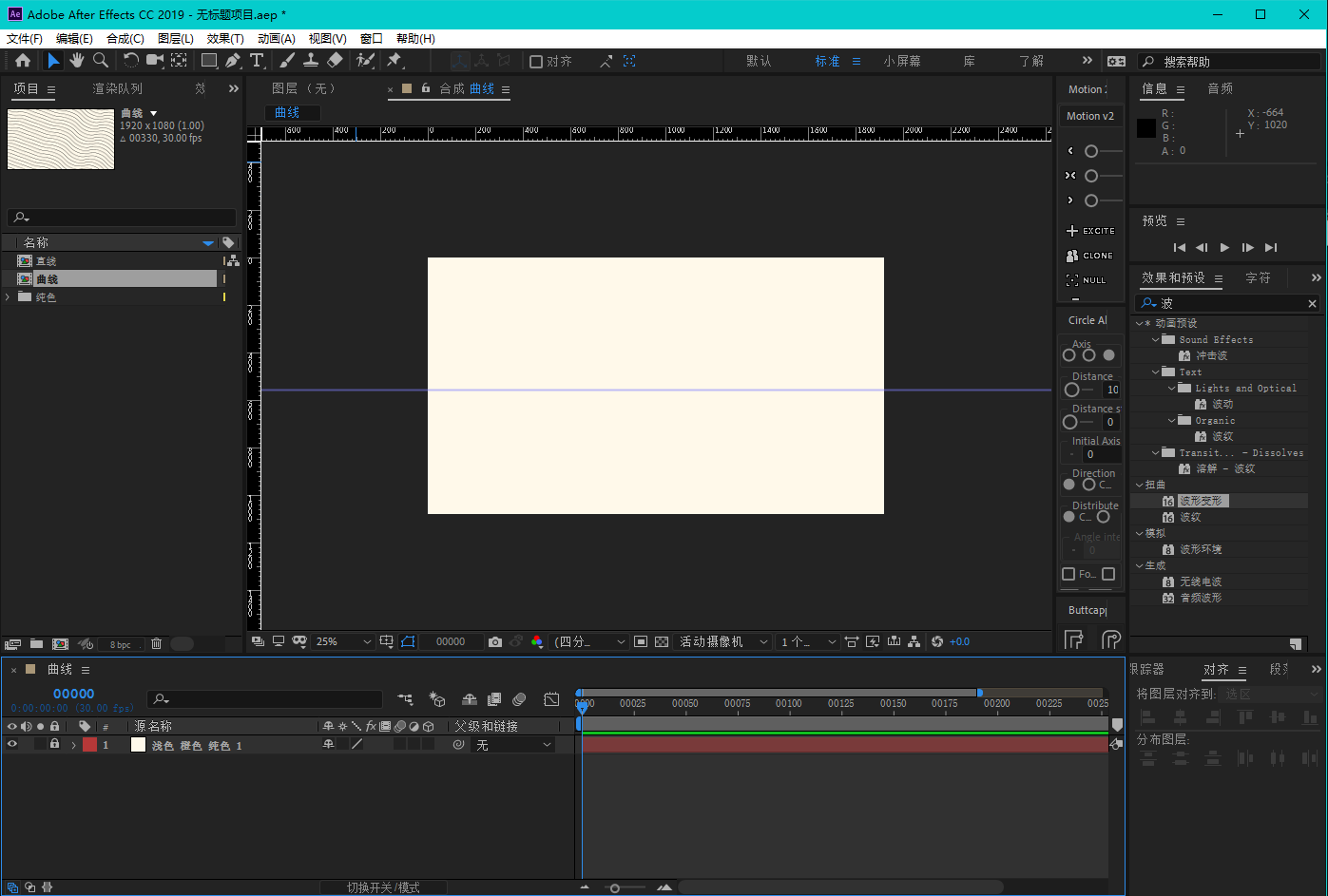Select the Puppet Pin tool

(395, 61)
